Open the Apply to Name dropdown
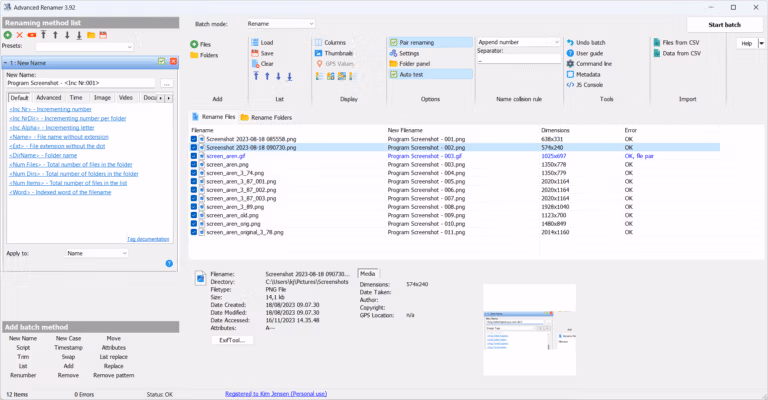The width and height of the screenshot is (768, 400). coord(97,253)
